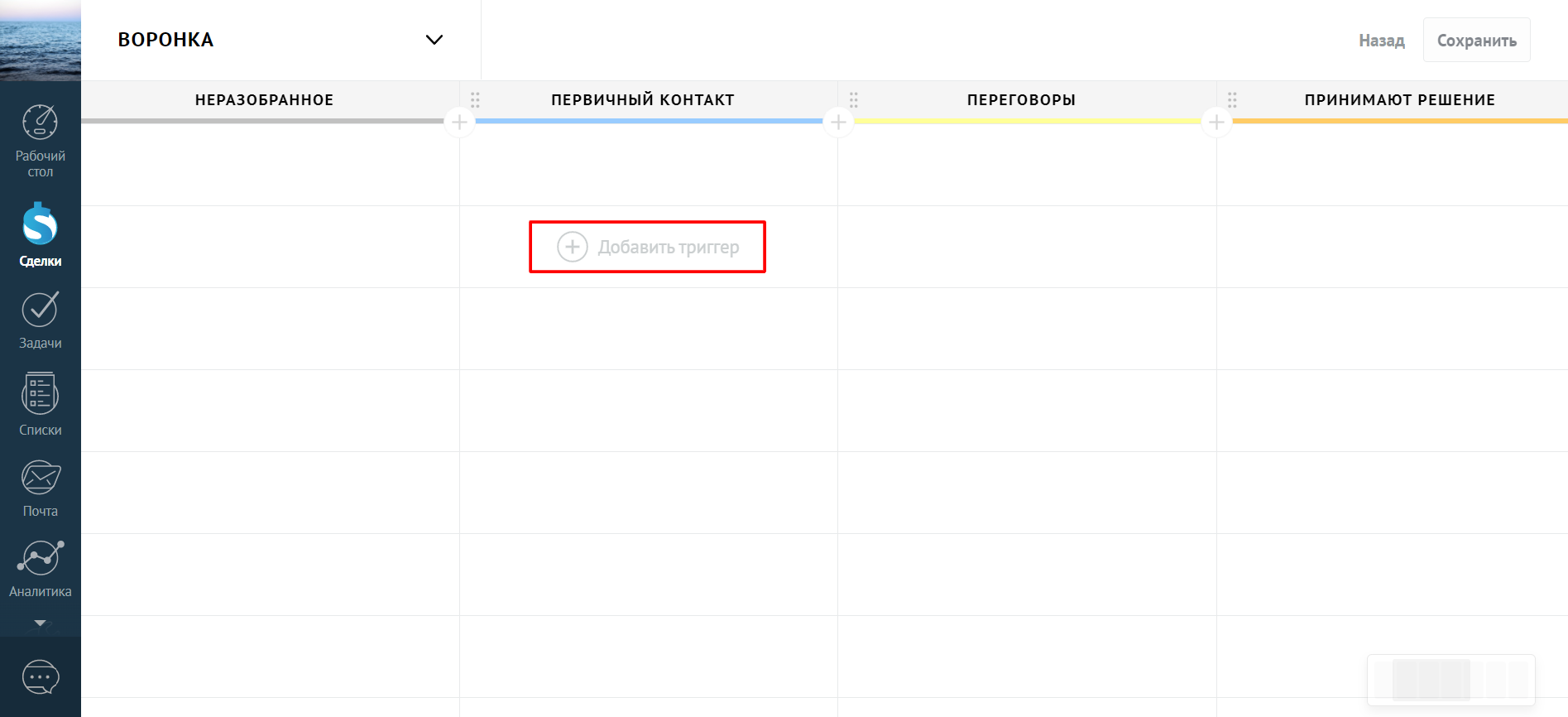Screen dimensions: 1568x717
Task: Click the yellow color bar under Переговоры
Action: point(1026,121)
